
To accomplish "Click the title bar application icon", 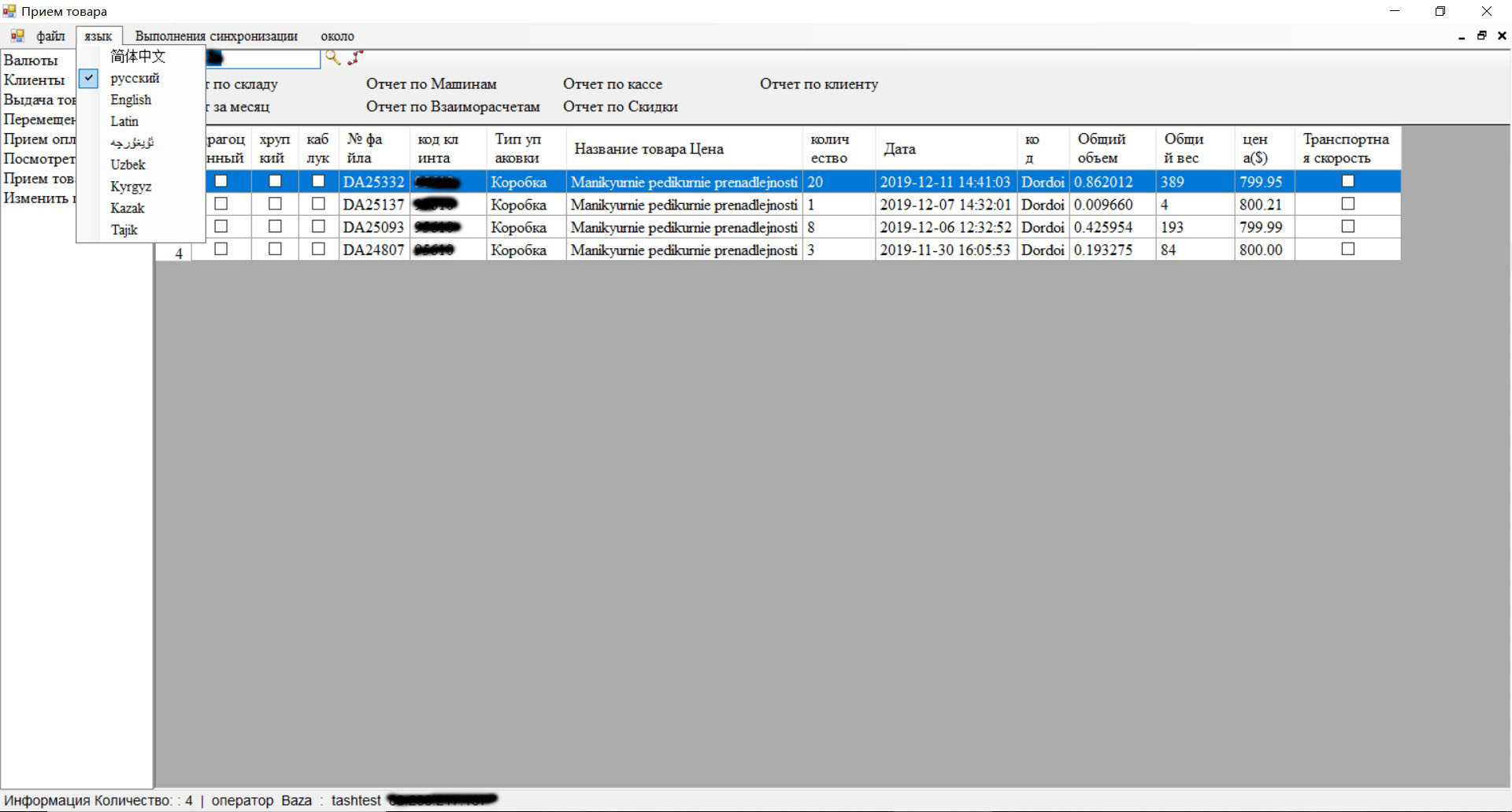I will [x=9, y=11].
